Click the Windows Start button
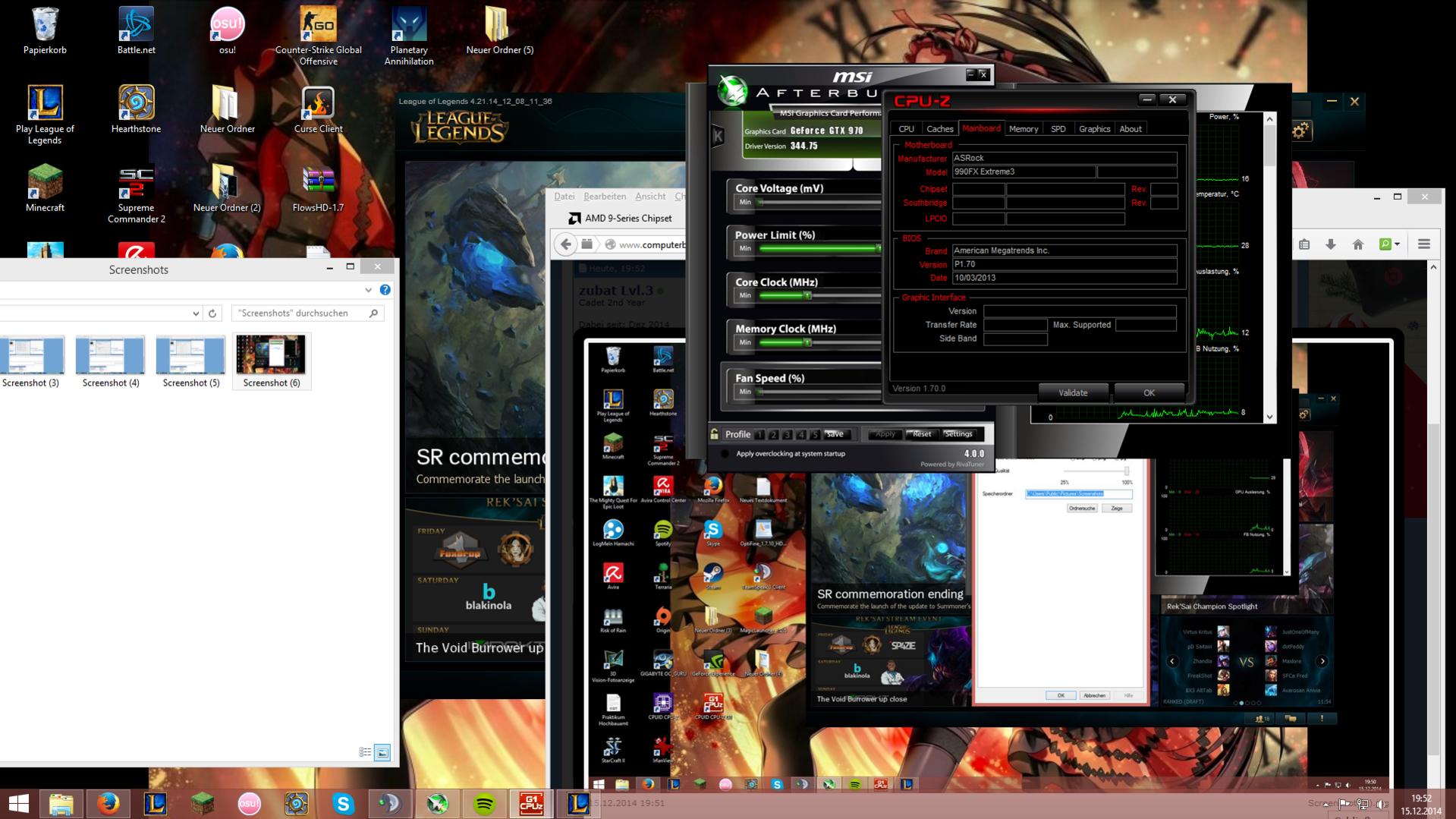This screenshot has height=819, width=1456. (x=18, y=804)
